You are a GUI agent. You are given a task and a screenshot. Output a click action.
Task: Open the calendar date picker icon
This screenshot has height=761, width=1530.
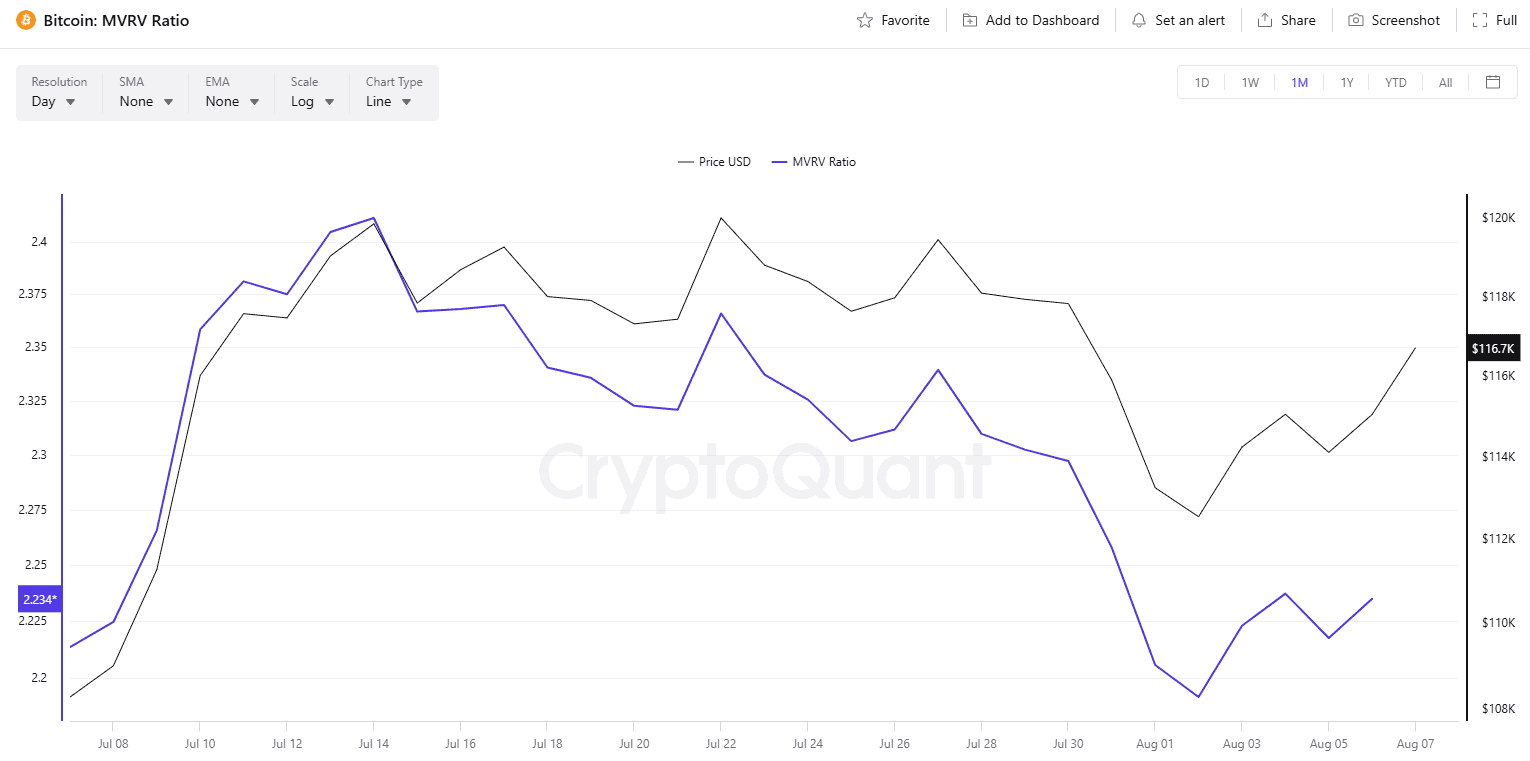pyautogui.click(x=1493, y=82)
